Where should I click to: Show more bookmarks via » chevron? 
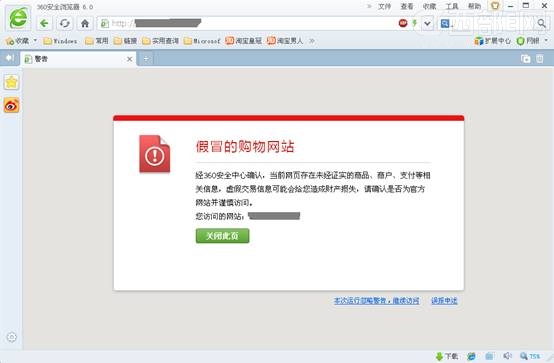[x=312, y=41]
